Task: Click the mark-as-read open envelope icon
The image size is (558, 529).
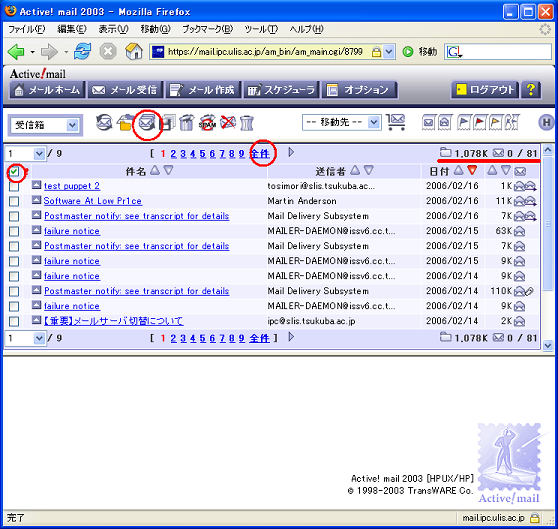Action: pos(445,123)
